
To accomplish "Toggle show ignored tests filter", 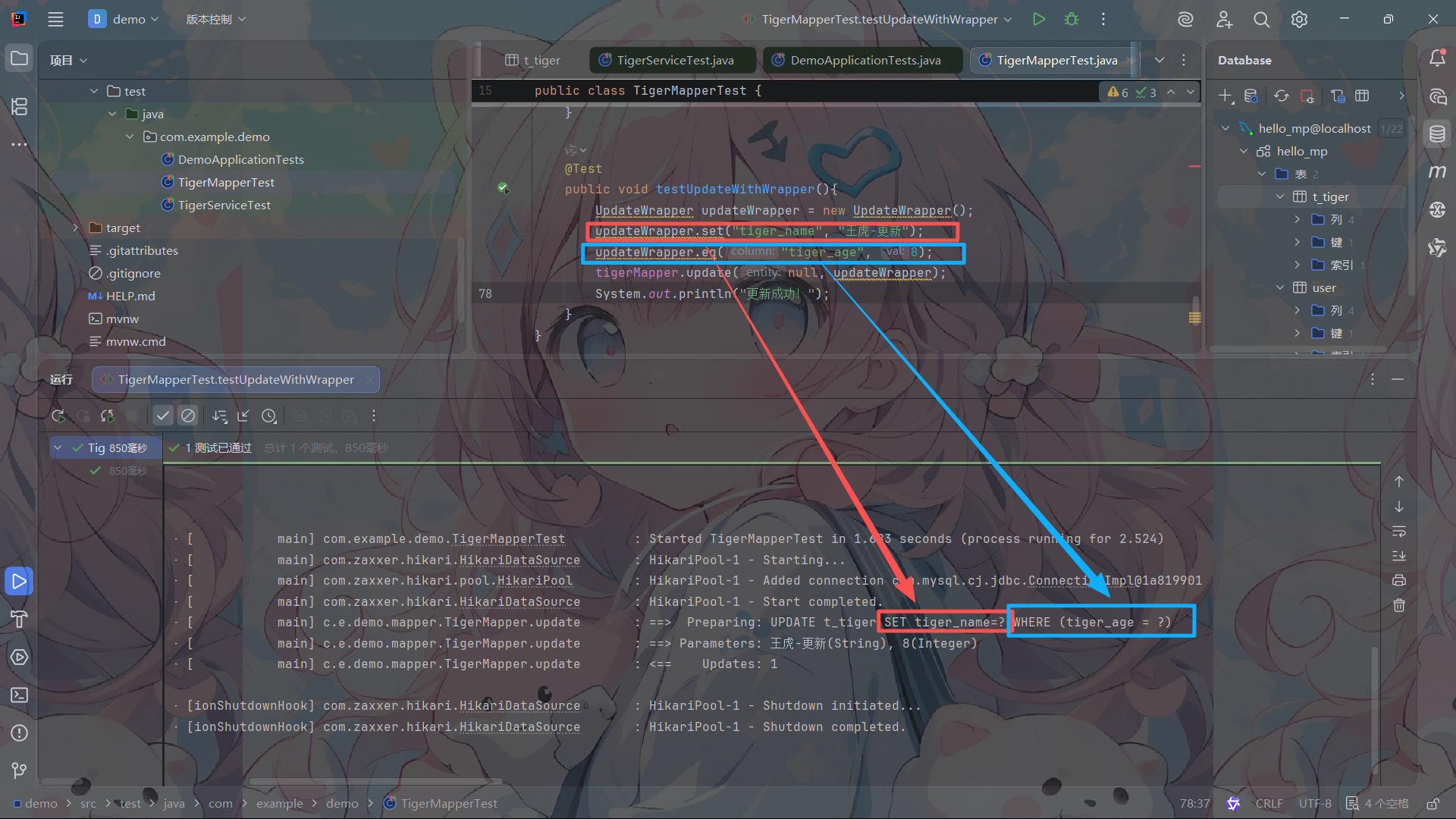I will 188,416.
